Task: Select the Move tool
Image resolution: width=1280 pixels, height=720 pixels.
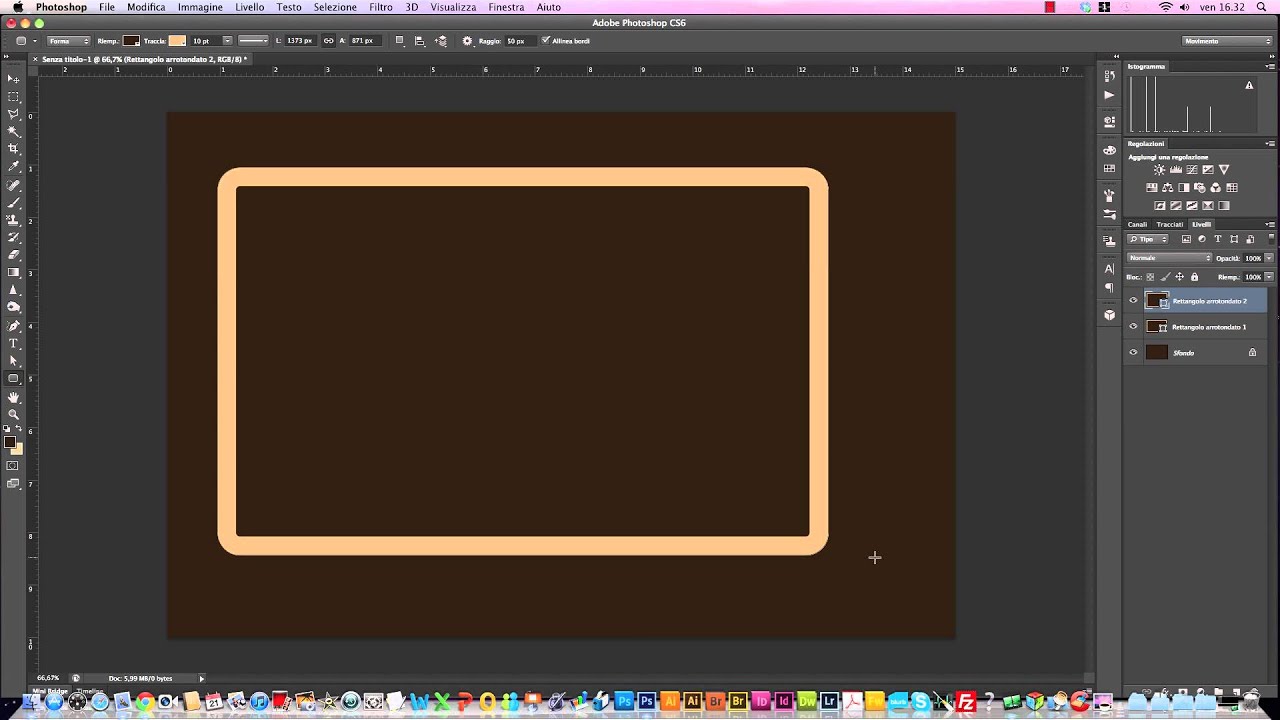Action: coord(14,79)
